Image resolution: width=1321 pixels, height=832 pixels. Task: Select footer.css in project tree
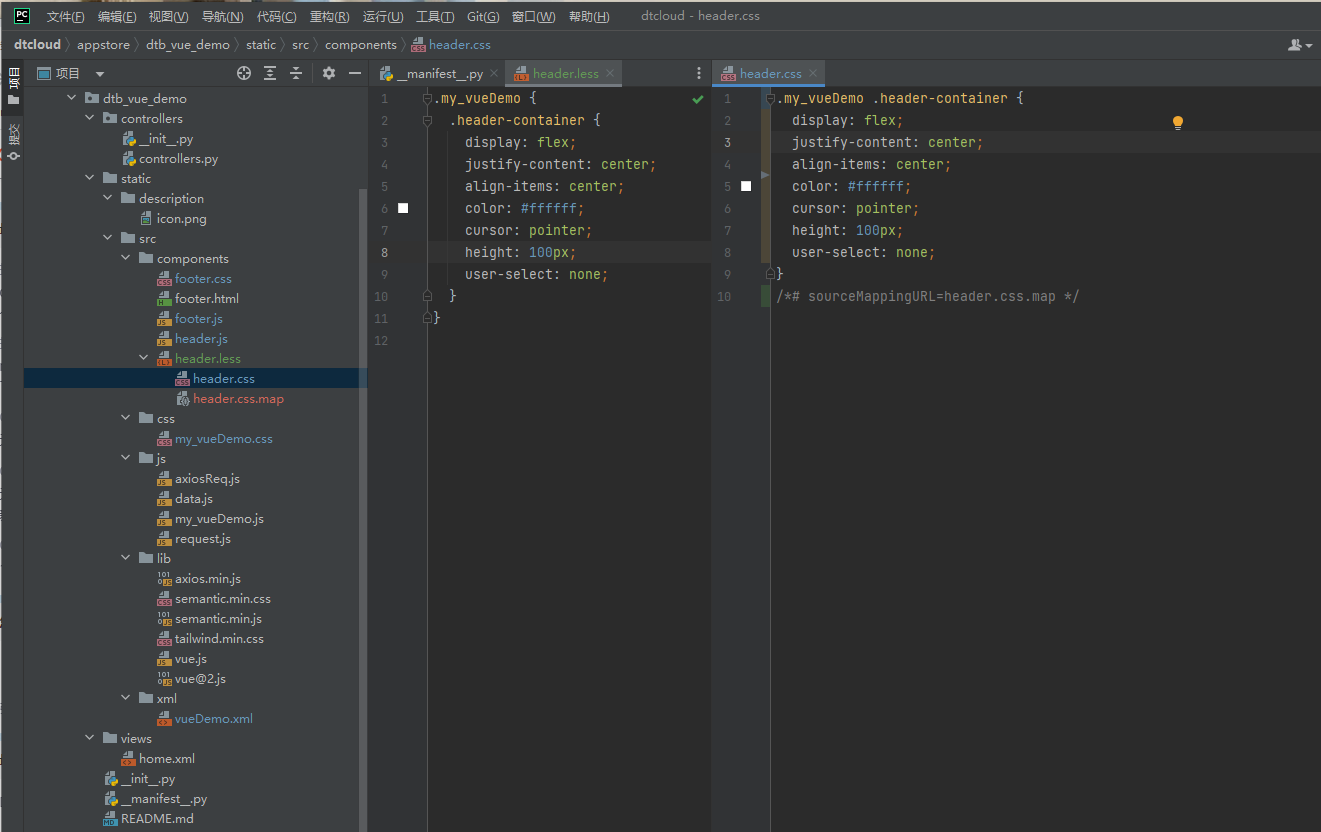tap(203, 278)
